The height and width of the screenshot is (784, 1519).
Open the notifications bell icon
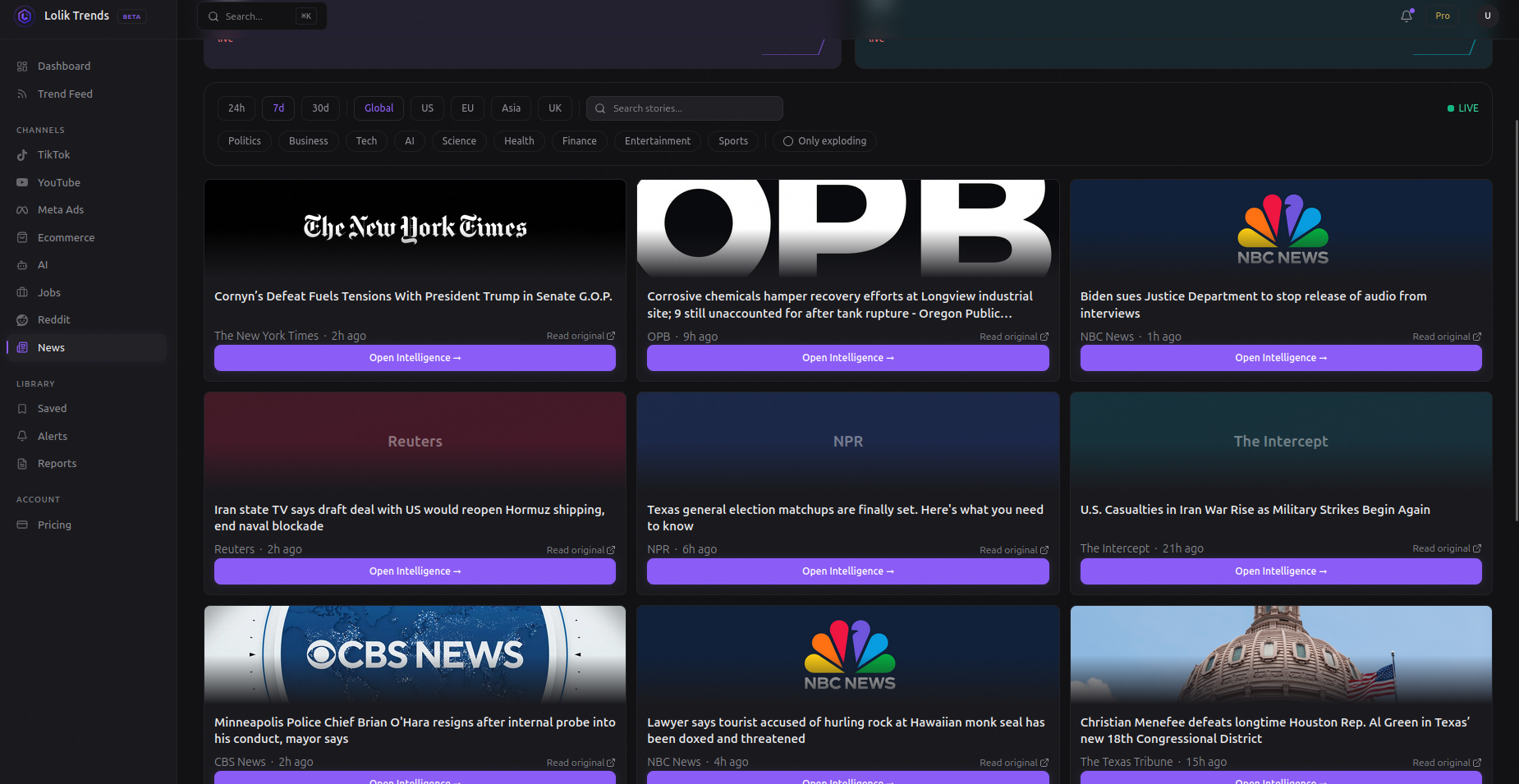coord(1407,16)
